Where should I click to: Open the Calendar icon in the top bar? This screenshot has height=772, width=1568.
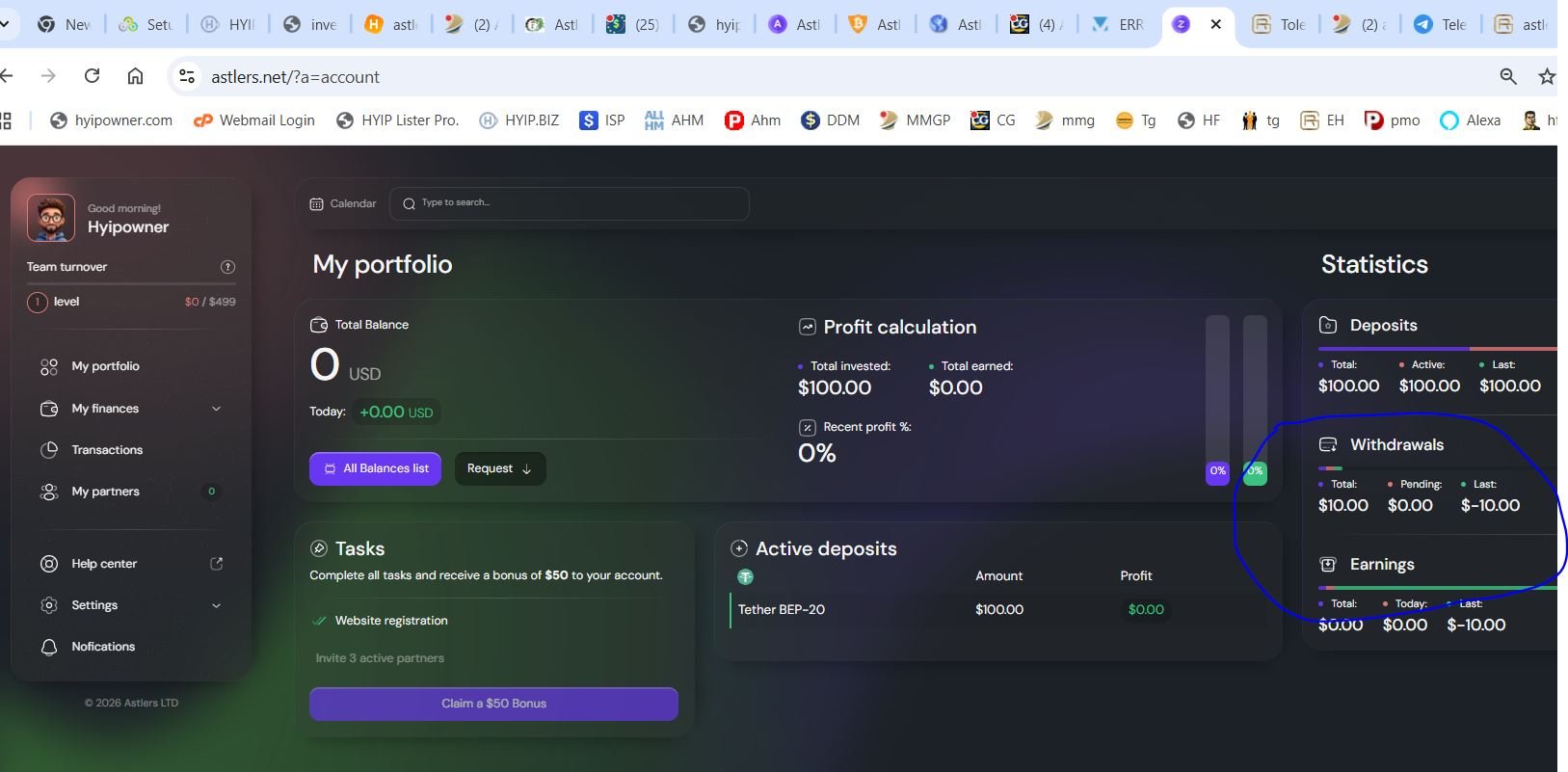point(316,204)
